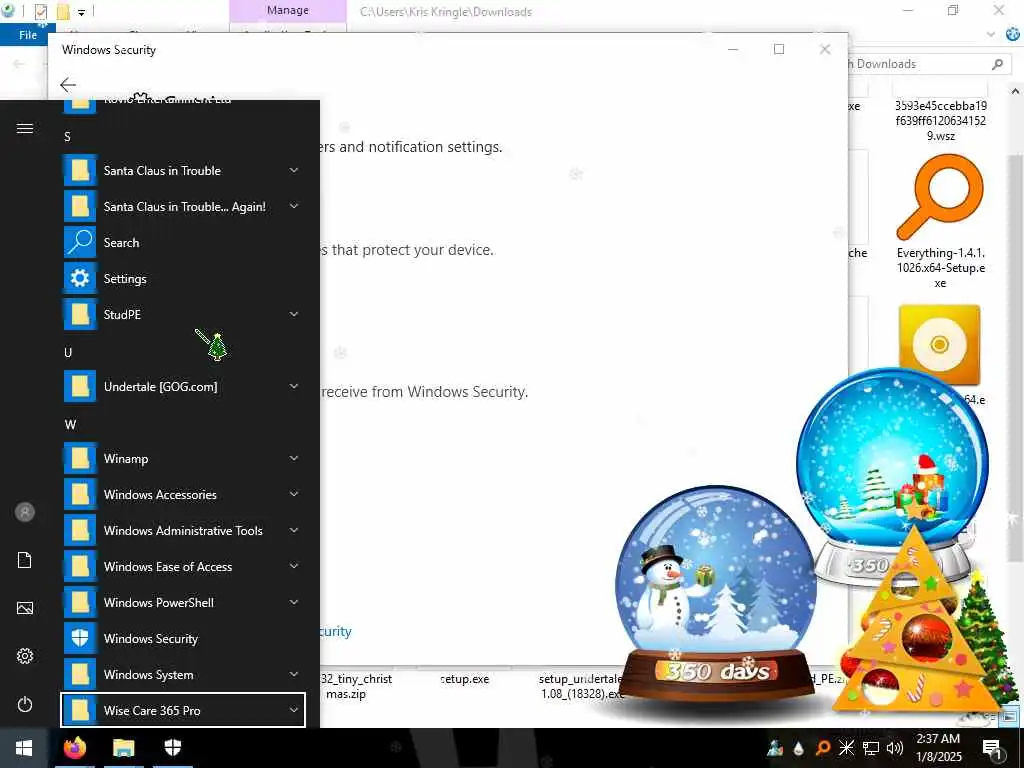1024x768 pixels.
Task: Select 3593e45ccebba19...wsz file
Action: (x=940, y=121)
